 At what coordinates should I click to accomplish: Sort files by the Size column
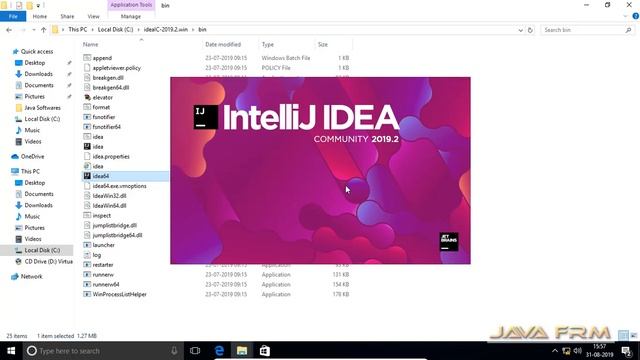323,44
